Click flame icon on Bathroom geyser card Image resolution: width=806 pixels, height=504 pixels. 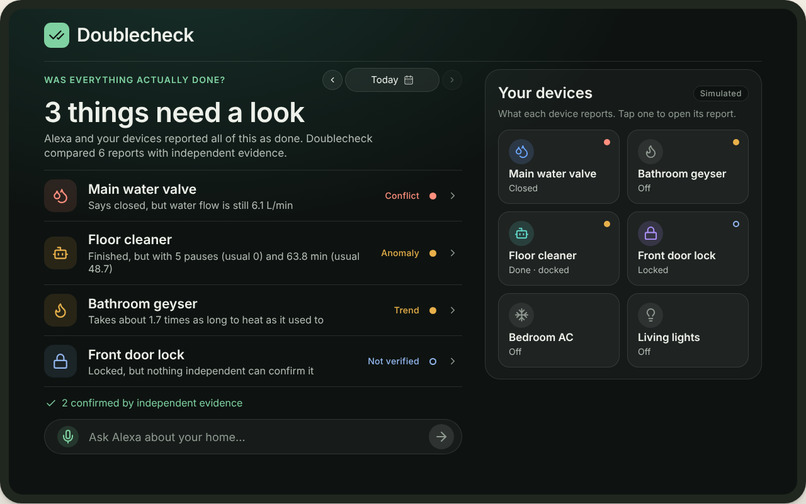tap(650, 152)
